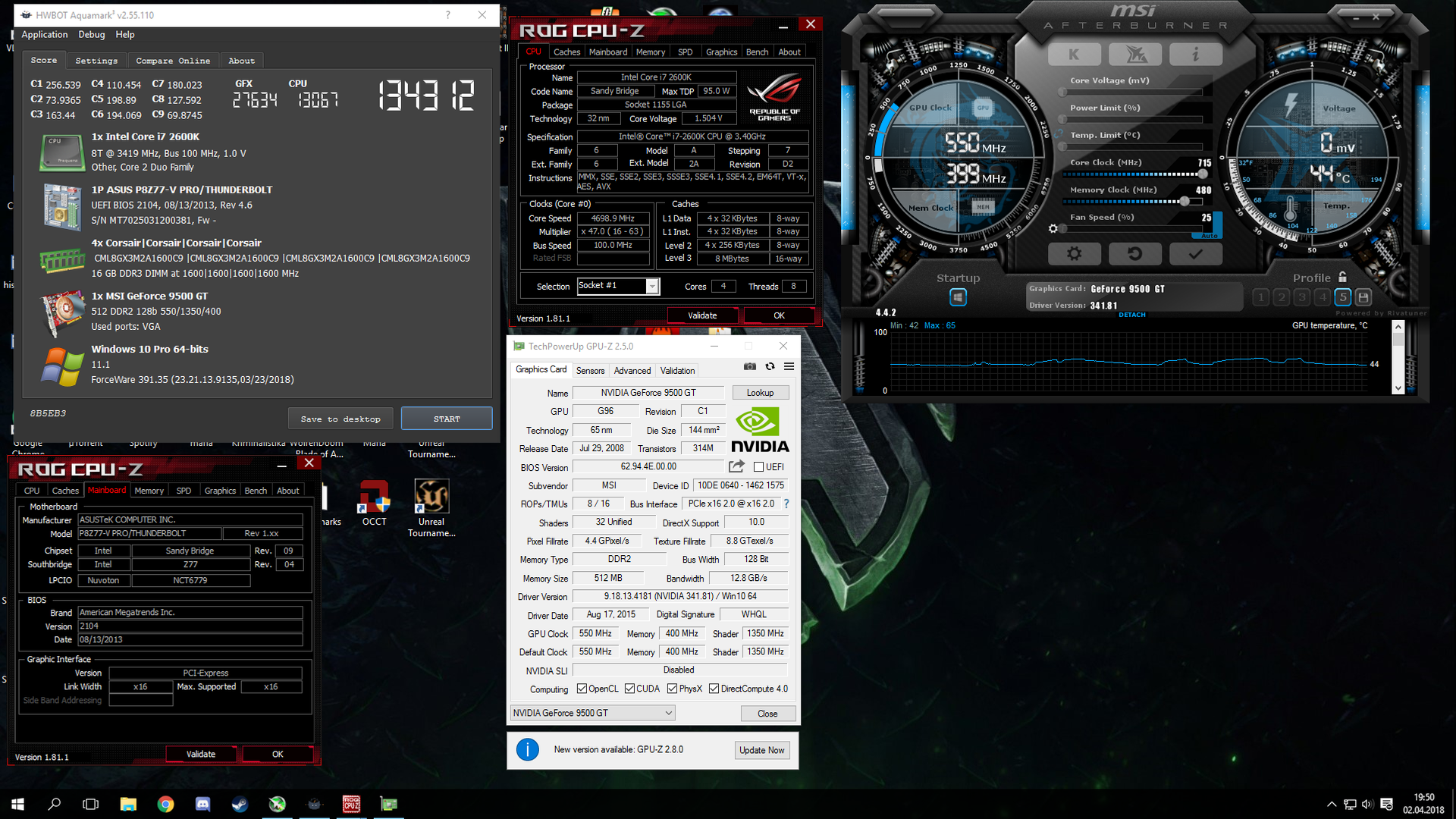Viewport: 1456px width, 819px height.
Task: Open fan speed user-defined gear icon in Afterburner
Action: [x=1053, y=228]
